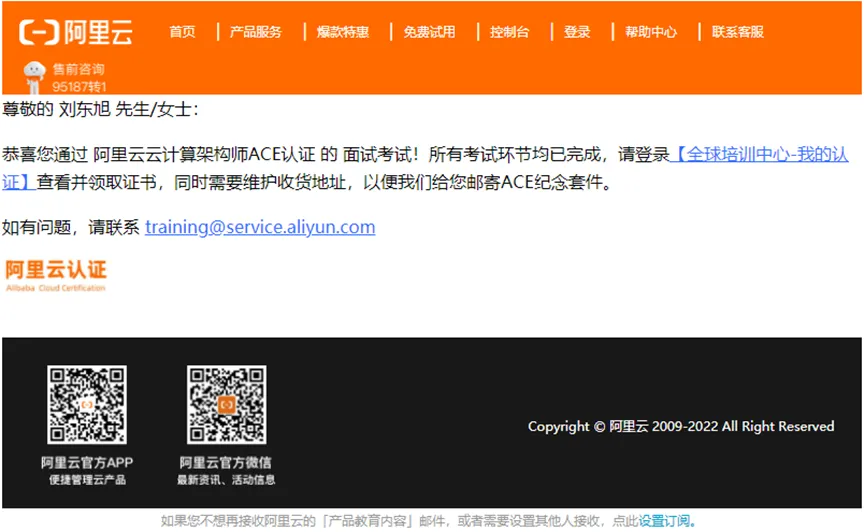The width and height of the screenshot is (864, 532).
Task: Open the 设置订阅 link at the bottom
Action: click(x=667, y=520)
